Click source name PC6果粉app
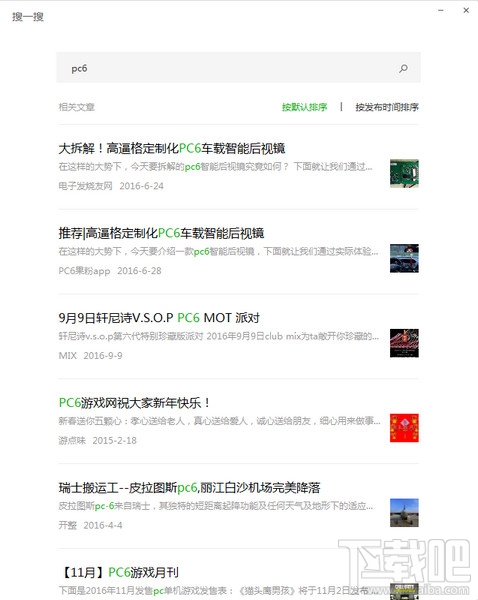Screen dimensions: 478x600 point(84,271)
